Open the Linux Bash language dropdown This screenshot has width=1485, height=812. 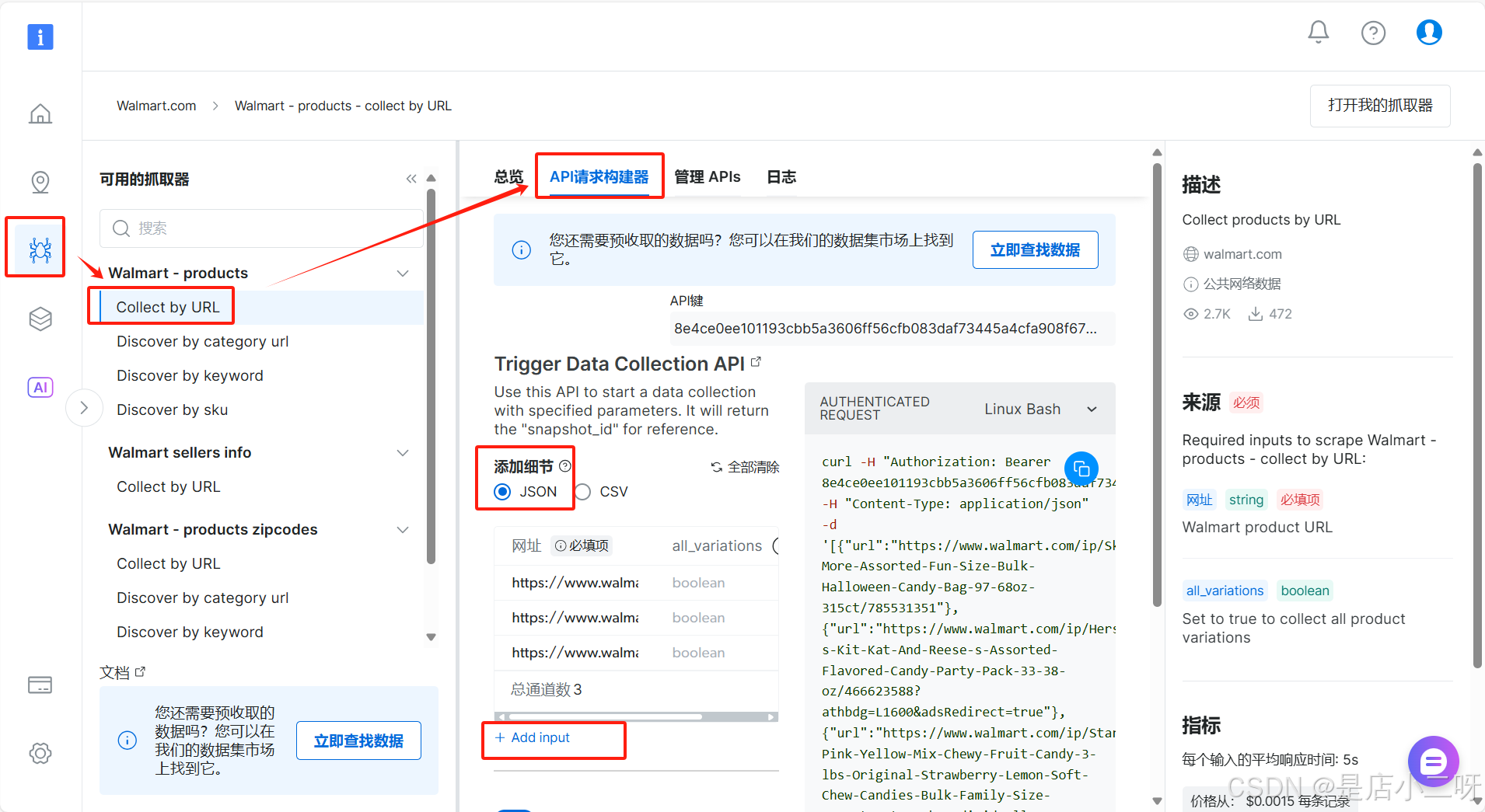1040,409
